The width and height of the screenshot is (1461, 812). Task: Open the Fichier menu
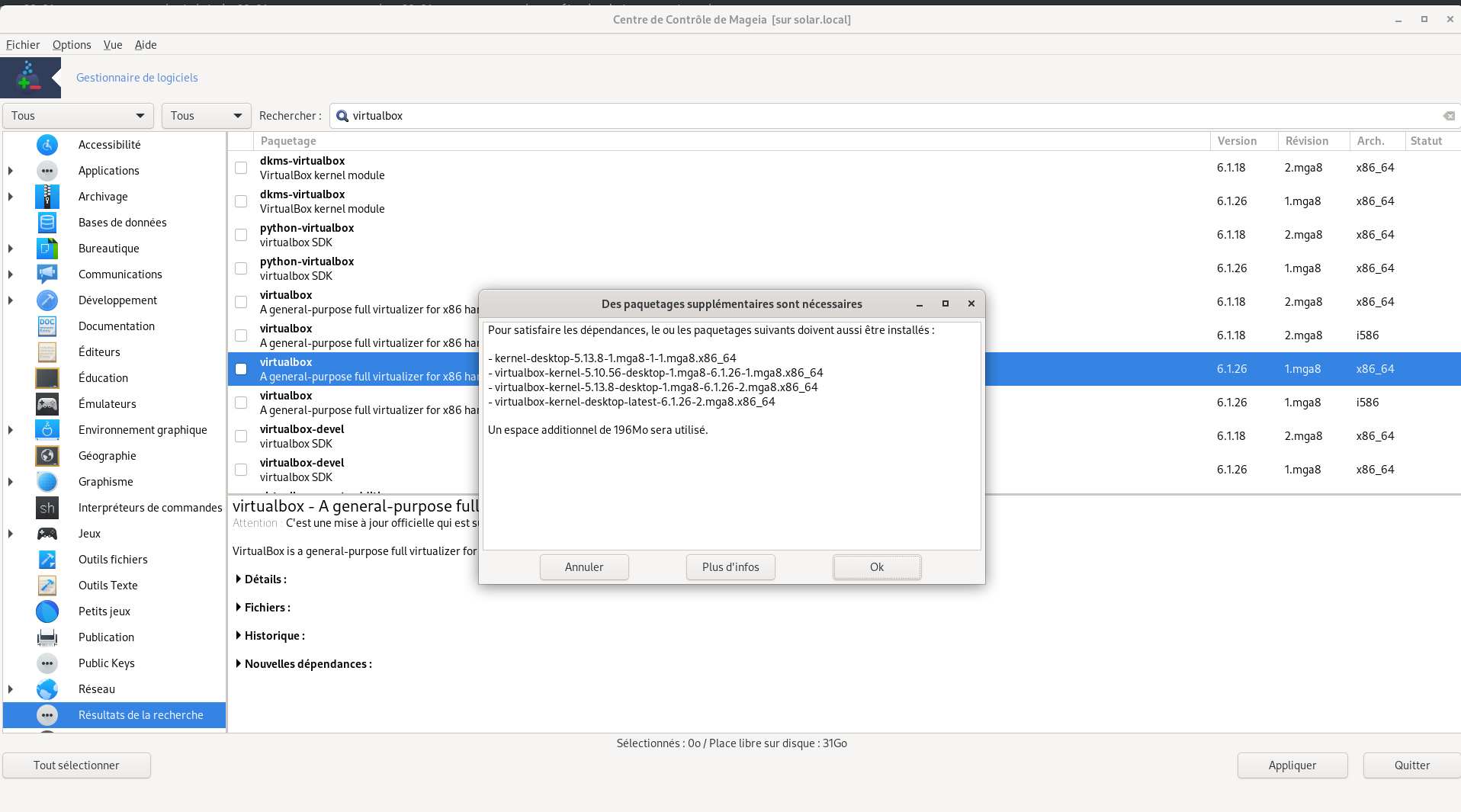[23, 45]
